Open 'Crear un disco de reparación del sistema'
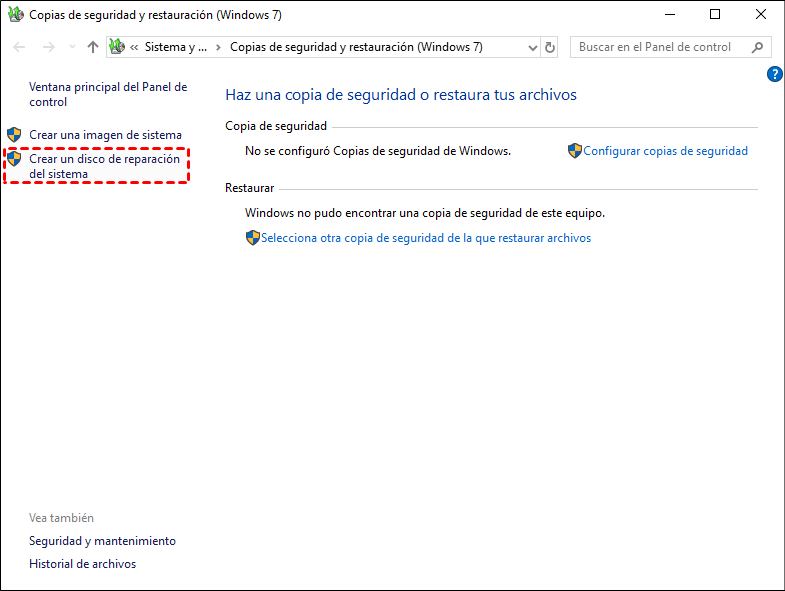The height and width of the screenshot is (591, 785). (x=104, y=166)
